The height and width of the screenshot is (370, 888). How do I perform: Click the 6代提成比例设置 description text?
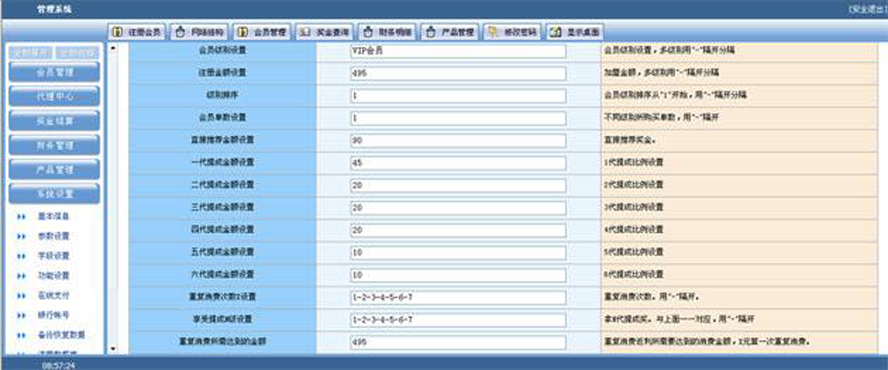click(x=633, y=275)
